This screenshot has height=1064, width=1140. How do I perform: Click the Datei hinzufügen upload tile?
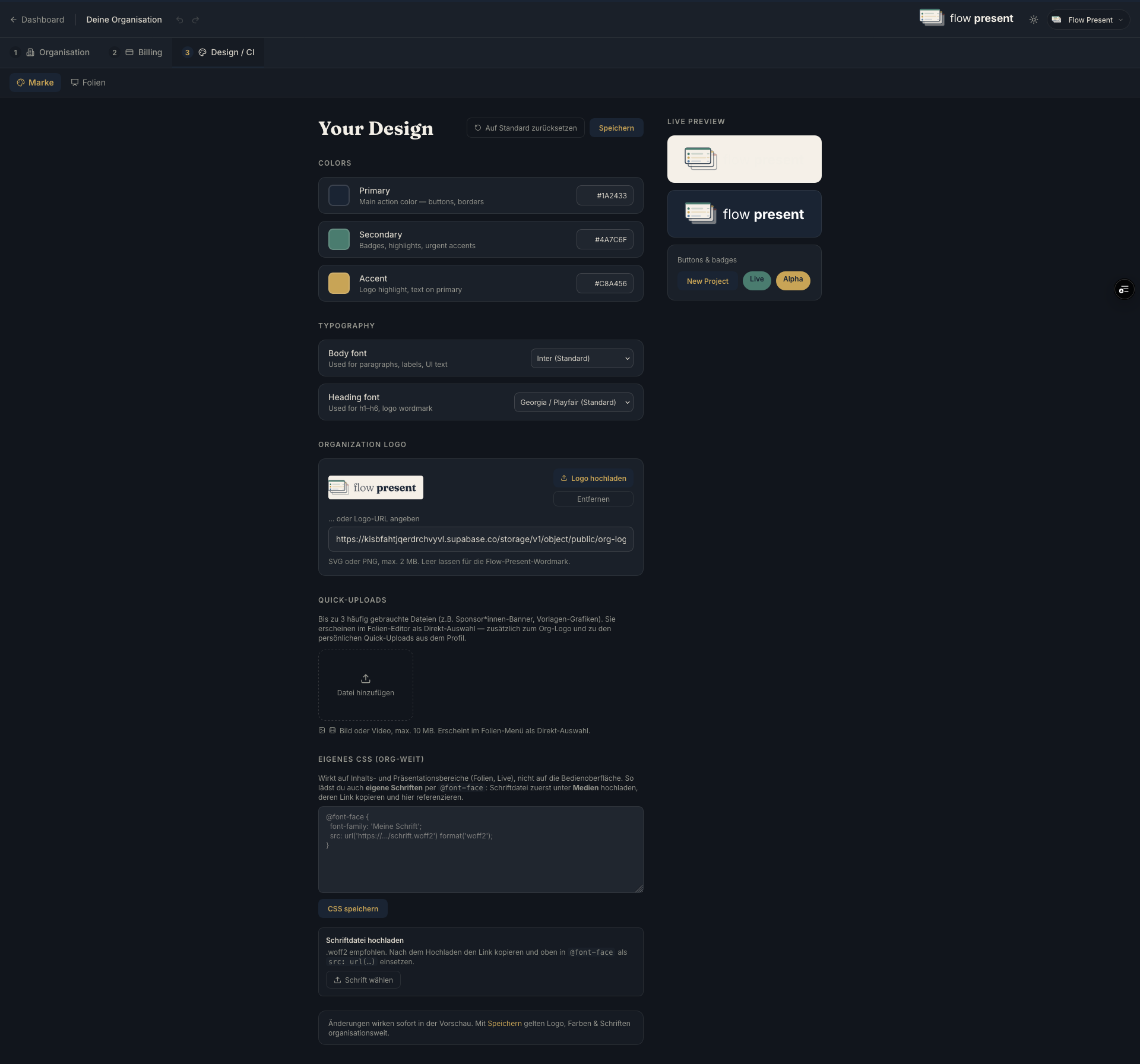click(366, 685)
